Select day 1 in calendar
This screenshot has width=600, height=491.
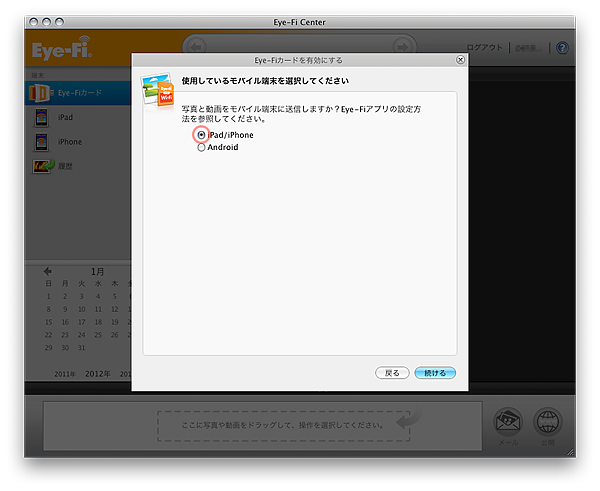[x=49, y=296]
